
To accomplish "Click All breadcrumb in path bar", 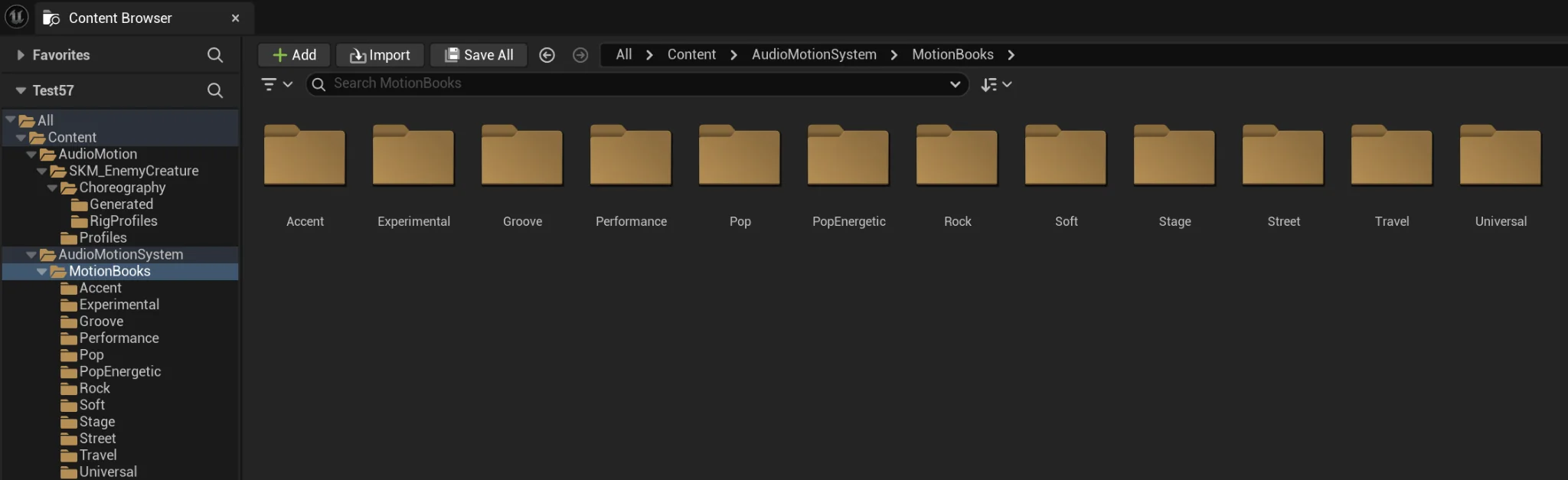I will point(624,54).
